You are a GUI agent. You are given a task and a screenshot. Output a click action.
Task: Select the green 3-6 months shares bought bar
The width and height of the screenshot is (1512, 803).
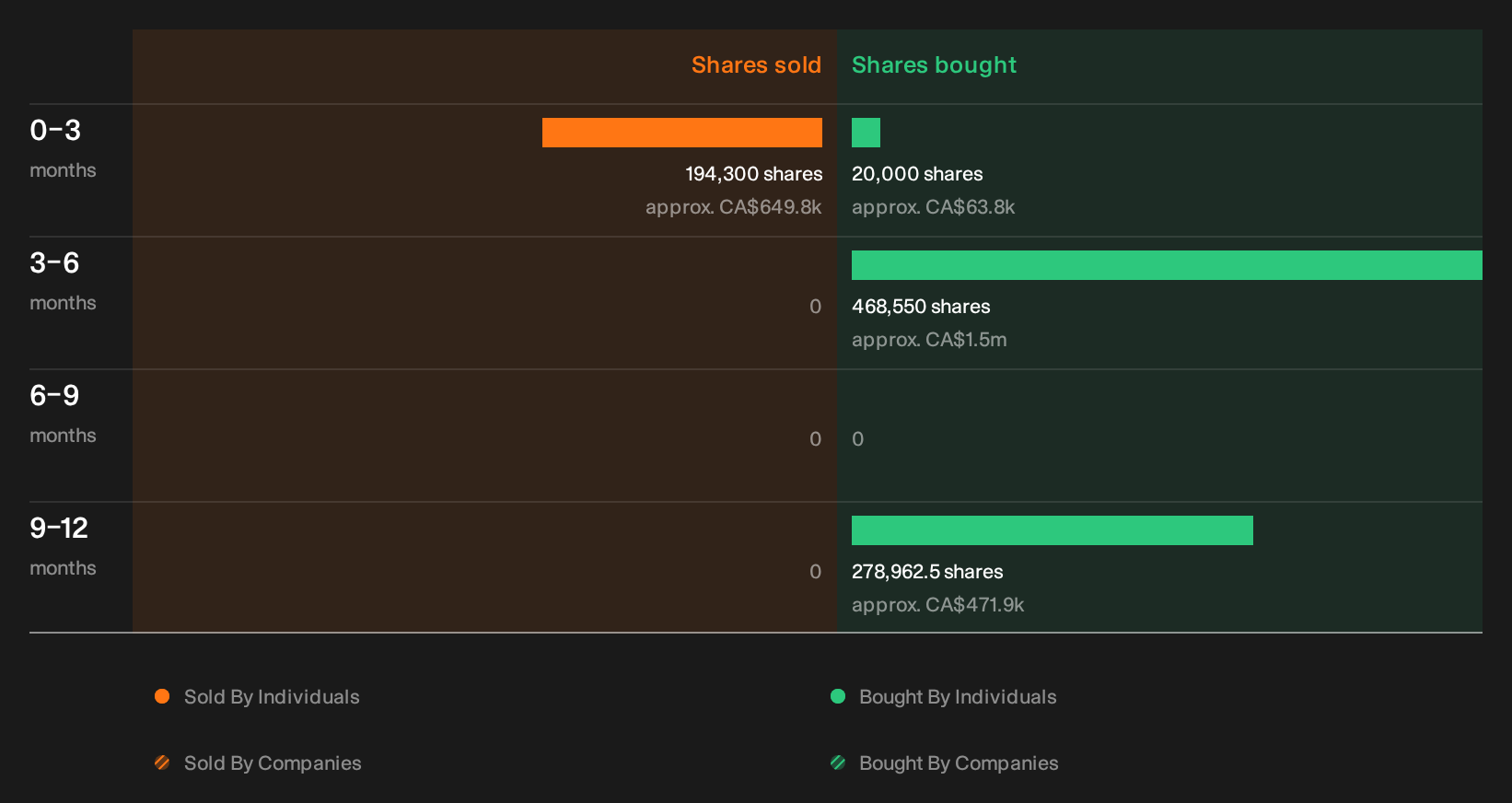(1167, 265)
